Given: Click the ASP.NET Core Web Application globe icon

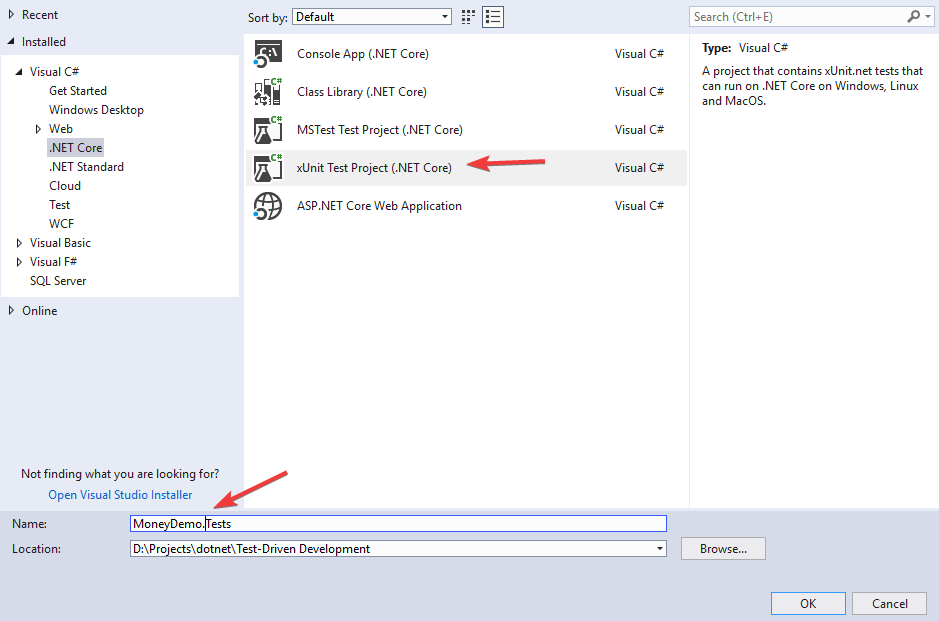Looking at the screenshot, I should coord(268,206).
